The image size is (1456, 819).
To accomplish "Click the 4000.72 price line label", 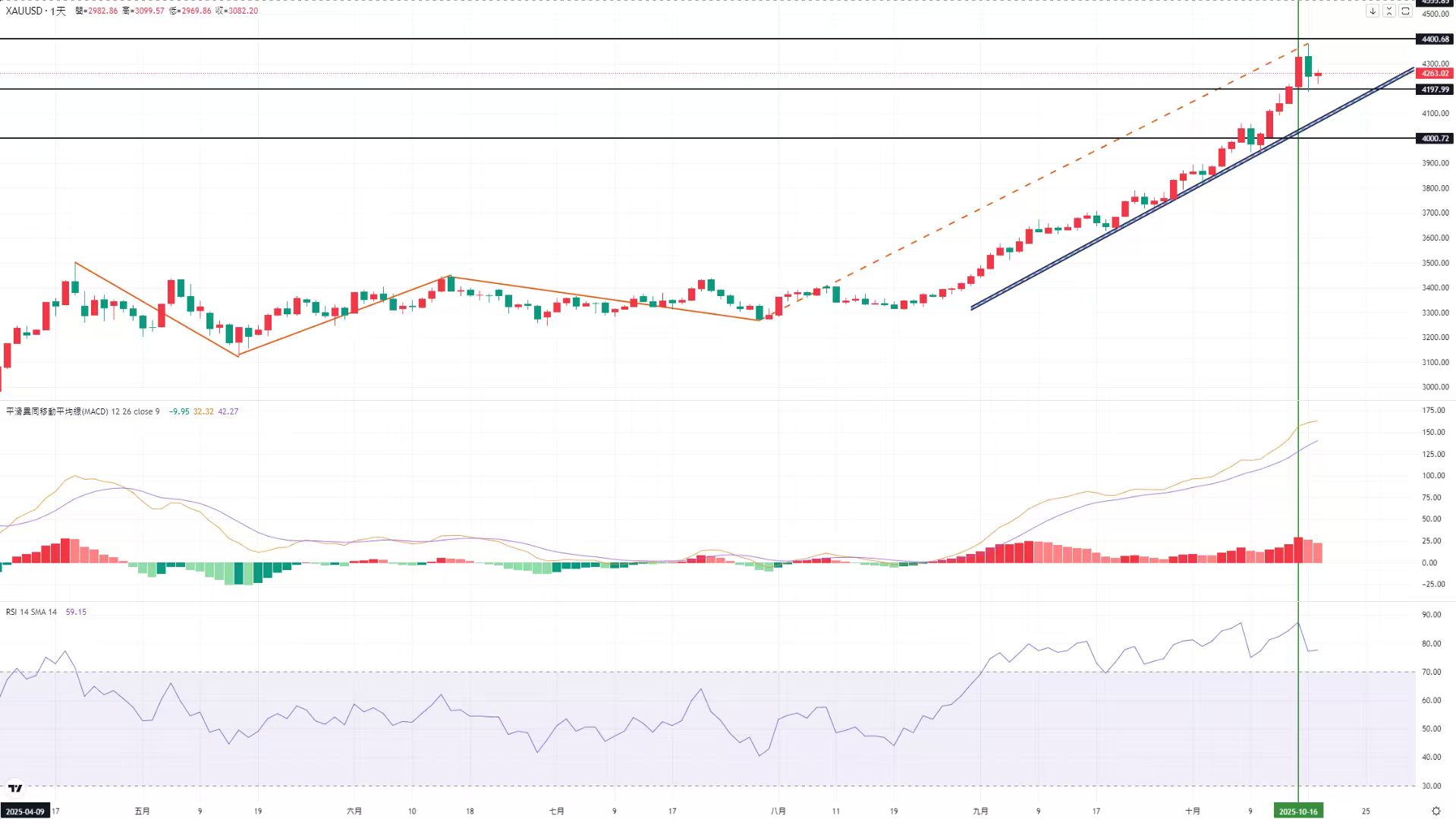I will (1435, 138).
